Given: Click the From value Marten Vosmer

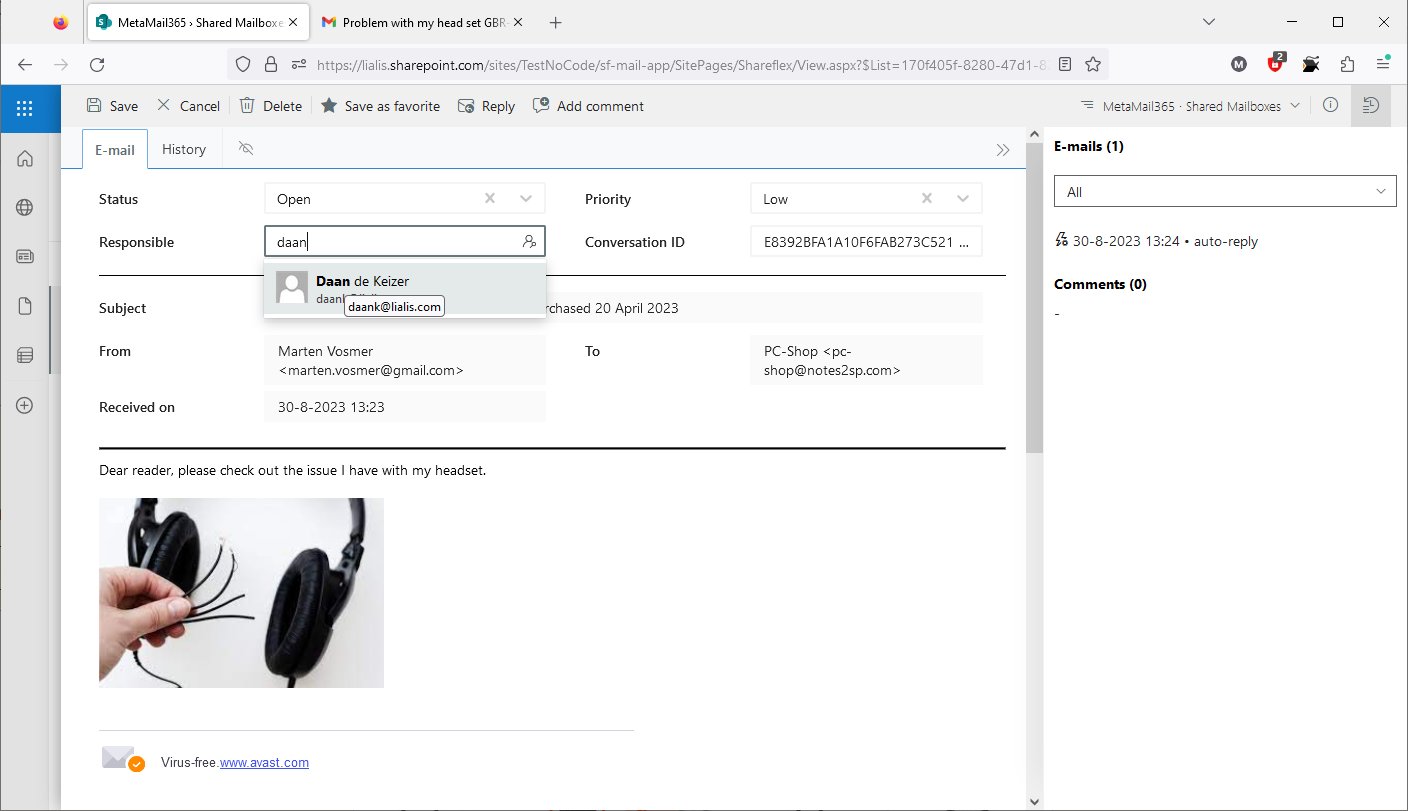Looking at the screenshot, I should pyautogui.click(x=405, y=360).
